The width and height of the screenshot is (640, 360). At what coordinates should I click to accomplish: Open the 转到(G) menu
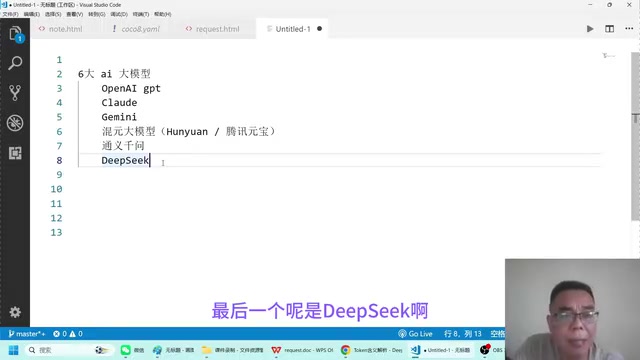coord(97,14)
